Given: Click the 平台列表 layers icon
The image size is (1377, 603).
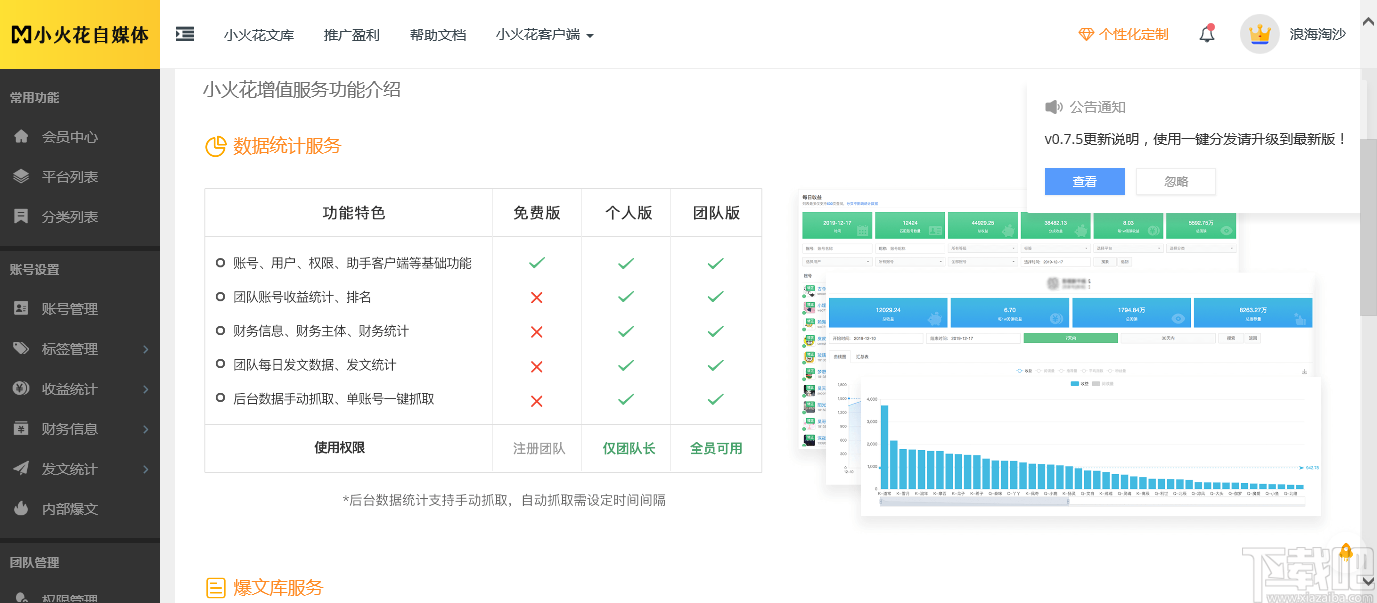Looking at the screenshot, I should [x=21, y=177].
